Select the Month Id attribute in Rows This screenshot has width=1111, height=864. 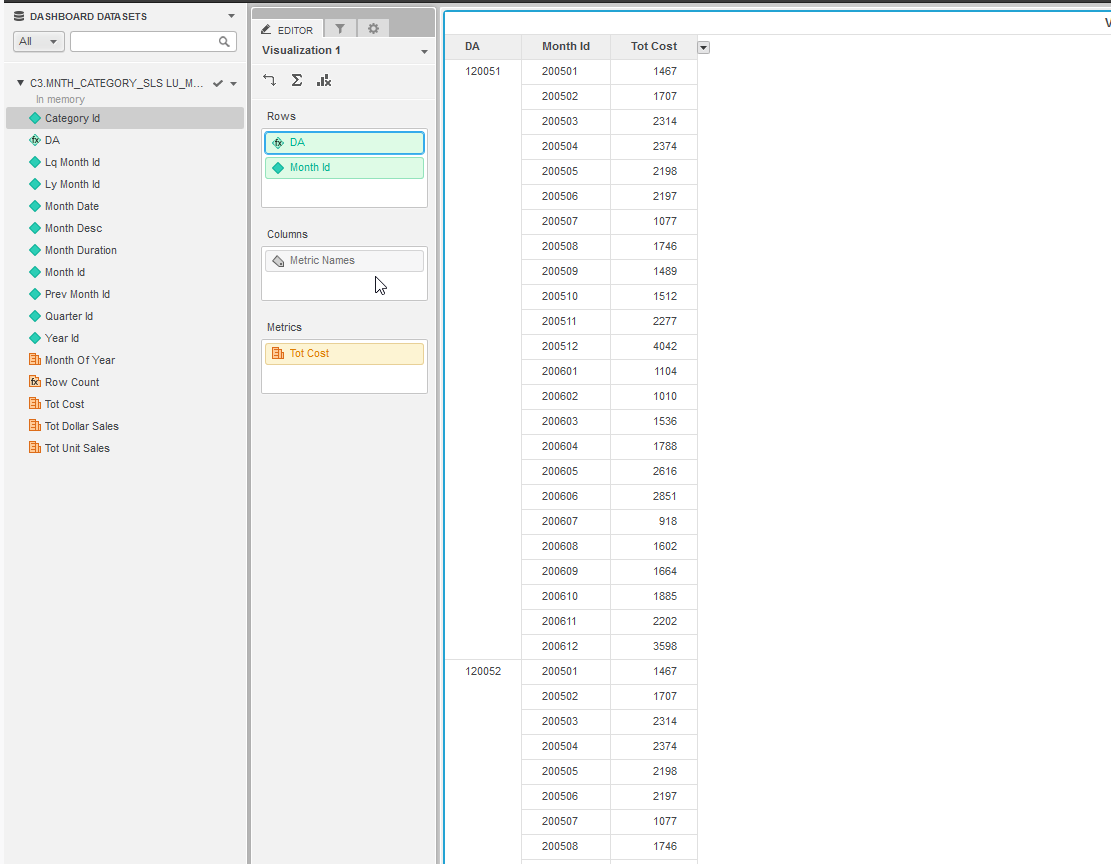[344, 167]
